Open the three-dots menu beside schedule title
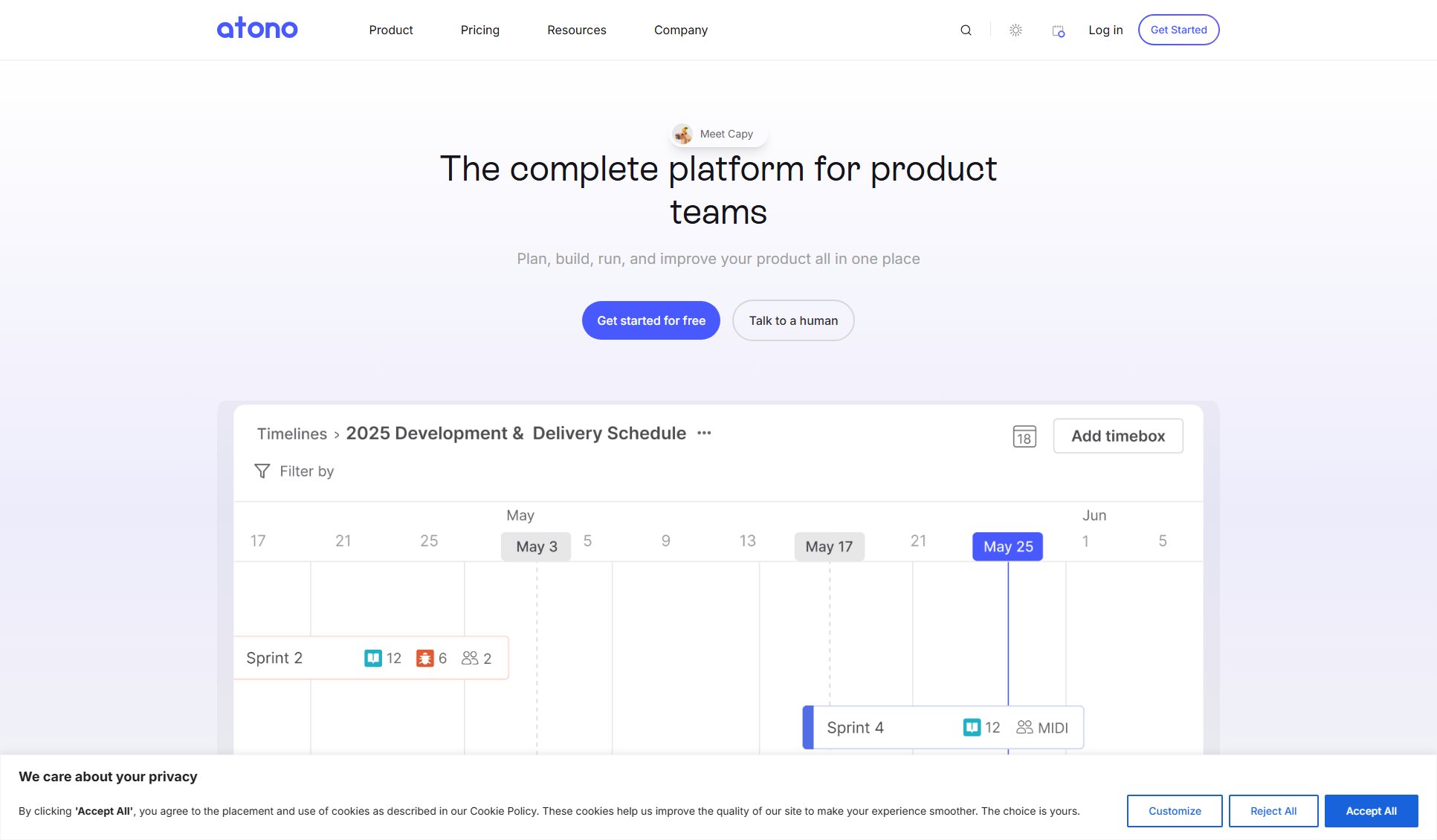Image resolution: width=1437 pixels, height=840 pixels. click(x=704, y=433)
